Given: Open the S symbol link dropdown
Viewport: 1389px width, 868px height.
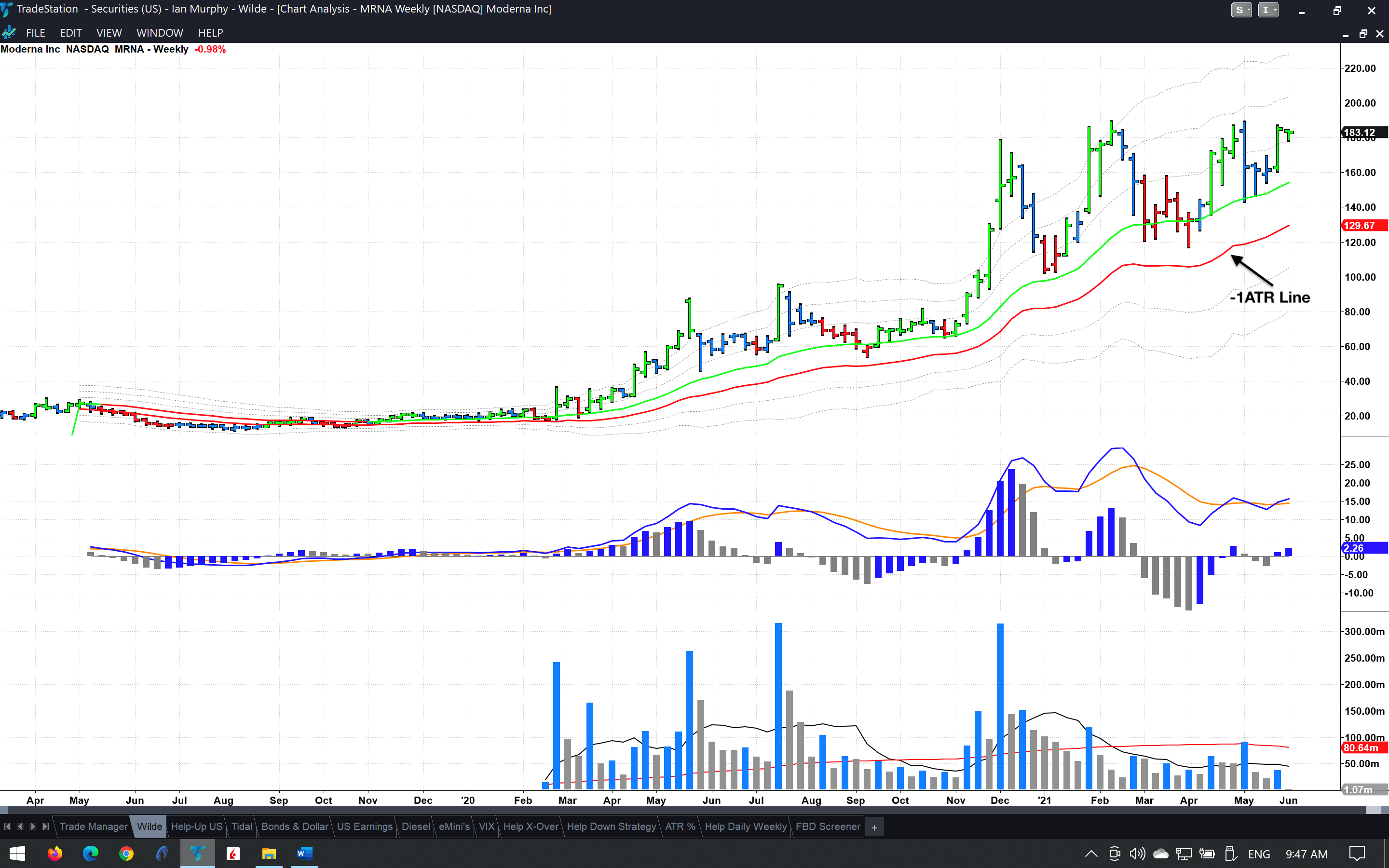Looking at the screenshot, I should (1241, 10).
